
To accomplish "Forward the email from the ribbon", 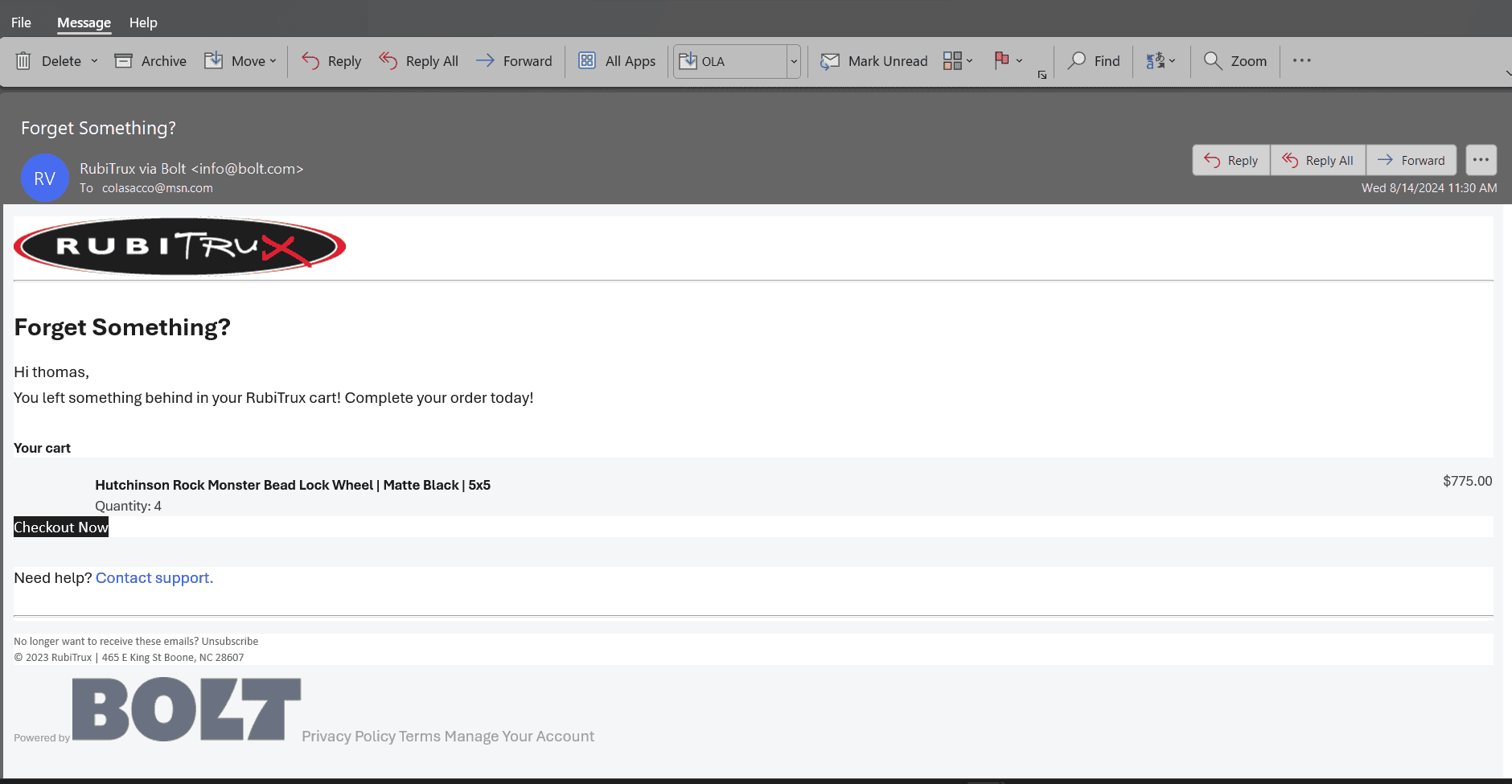I will 514,61.
